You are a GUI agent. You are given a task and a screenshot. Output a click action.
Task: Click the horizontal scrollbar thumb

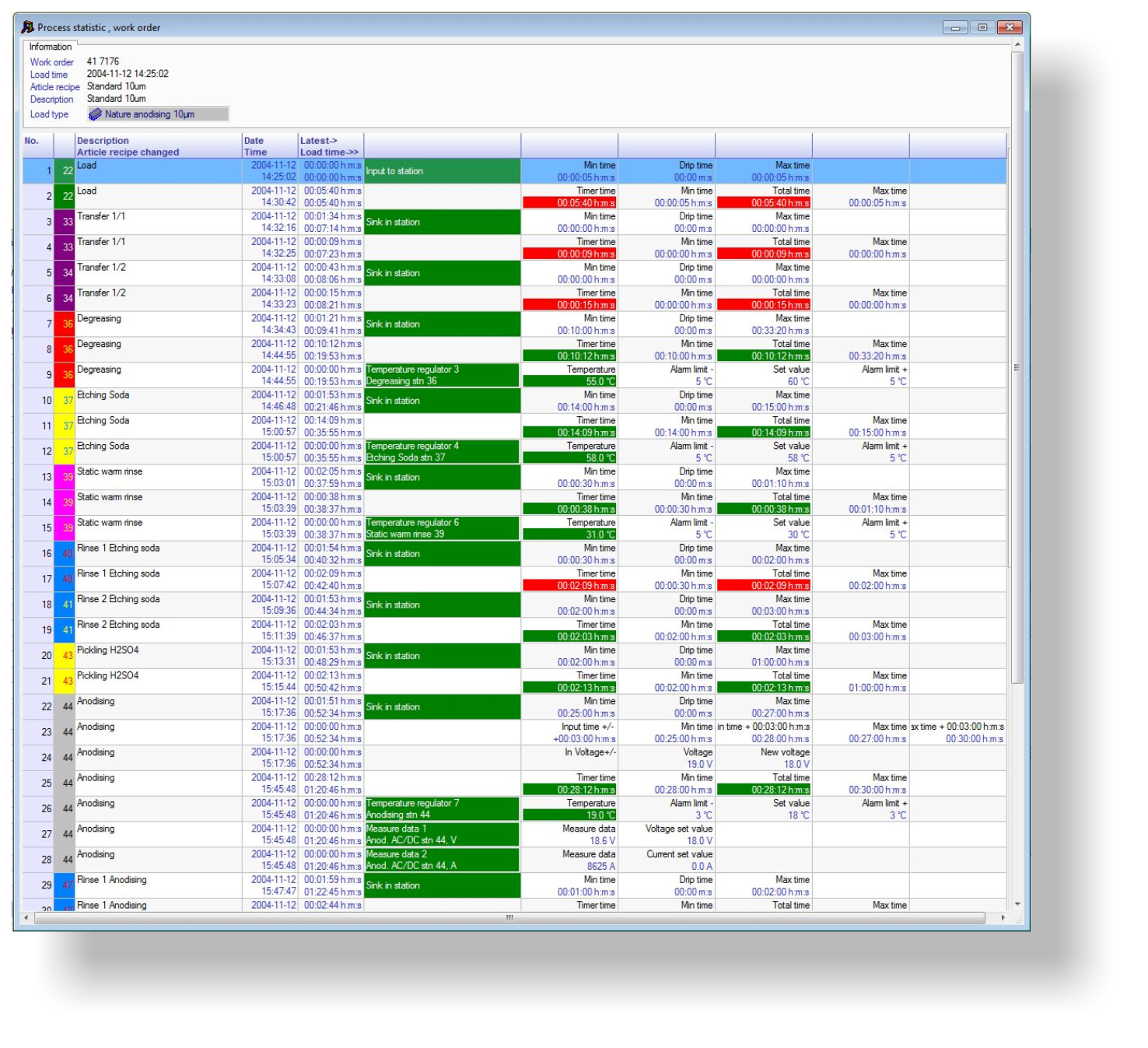click(x=509, y=918)
